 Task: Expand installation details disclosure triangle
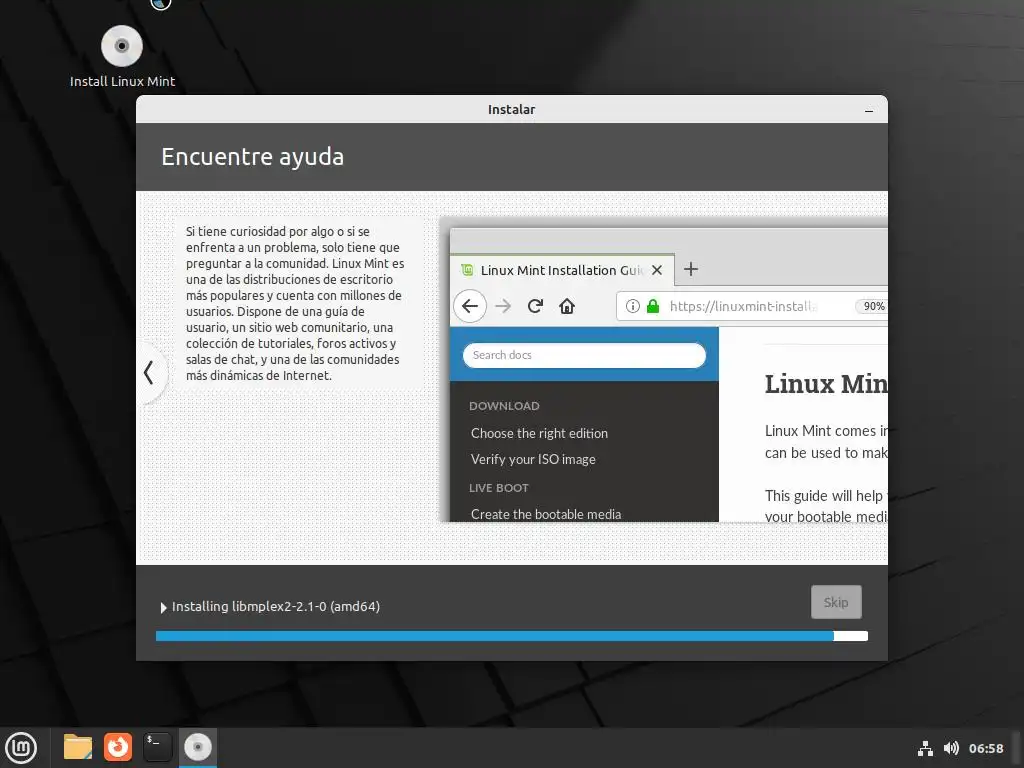coord(163,607)
